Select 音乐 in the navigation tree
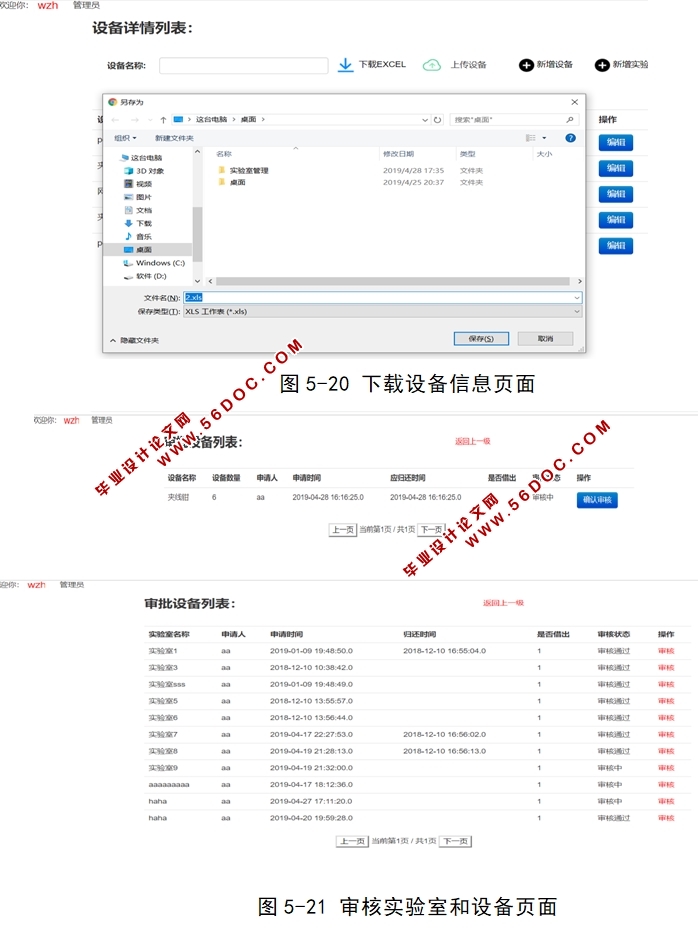 tap(139, 236)
